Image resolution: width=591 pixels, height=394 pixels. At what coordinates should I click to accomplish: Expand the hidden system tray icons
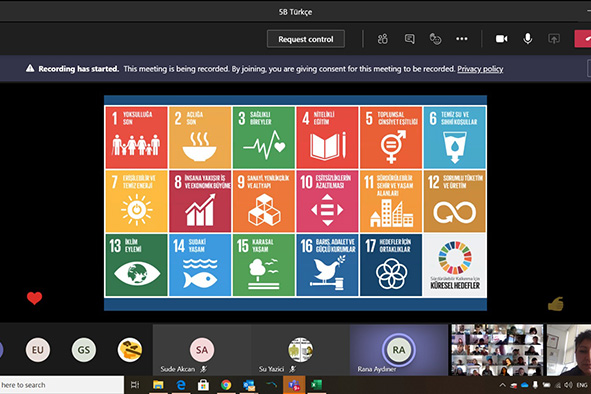[503, 385]
